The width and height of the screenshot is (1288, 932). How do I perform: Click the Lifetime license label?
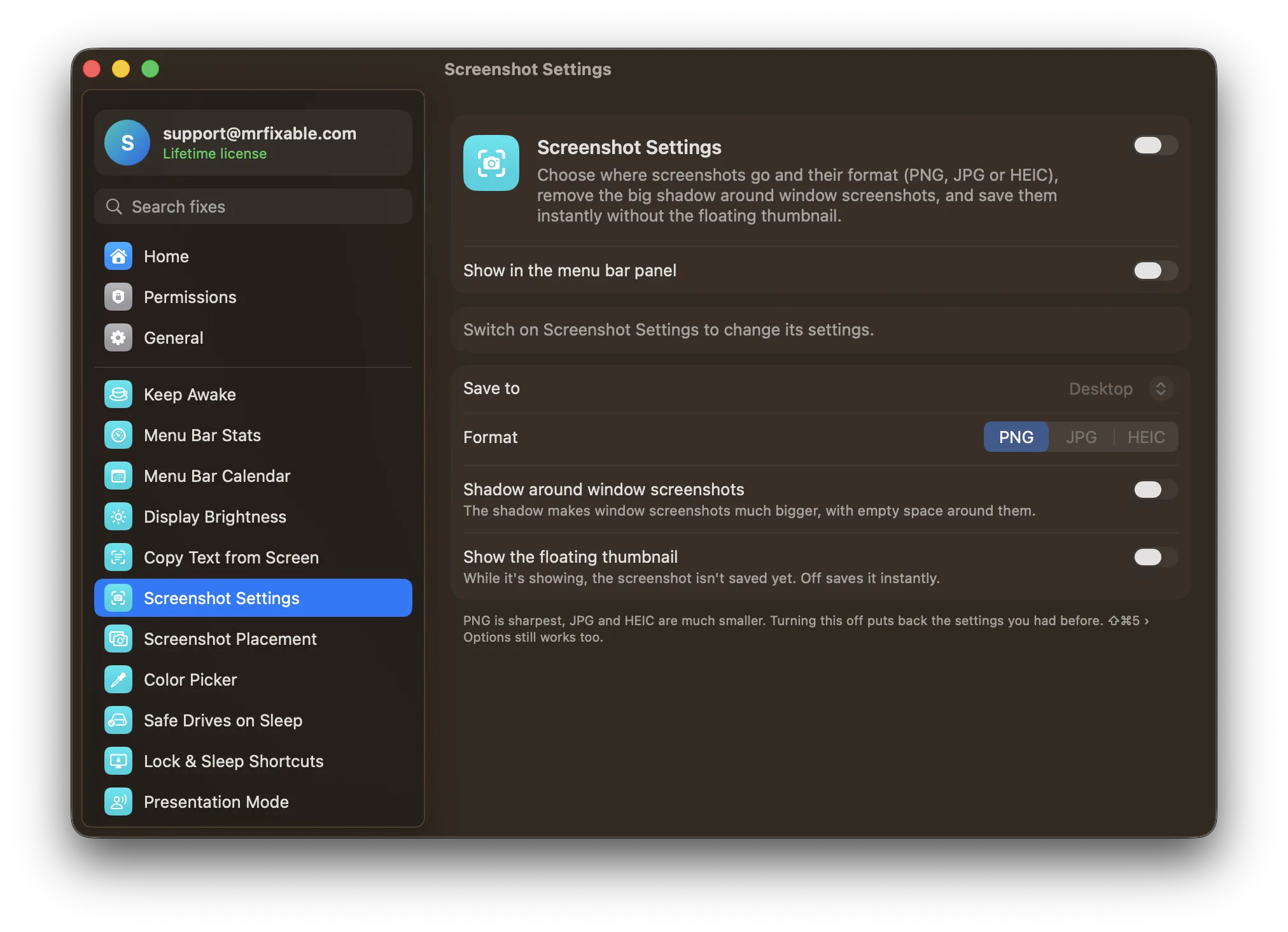(x=214, y=153)
